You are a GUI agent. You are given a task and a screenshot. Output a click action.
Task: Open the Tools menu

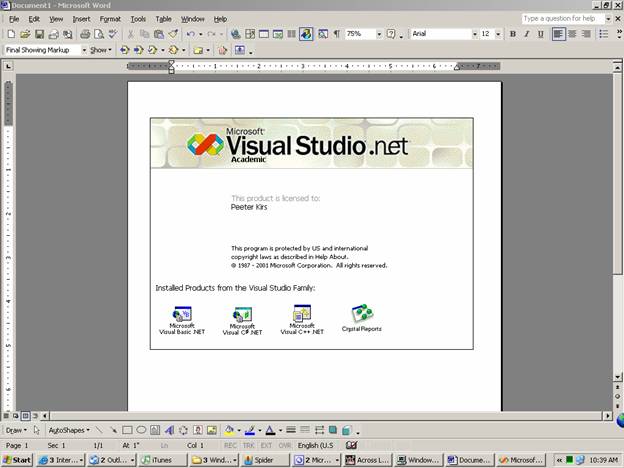click(x=138, y=19)
